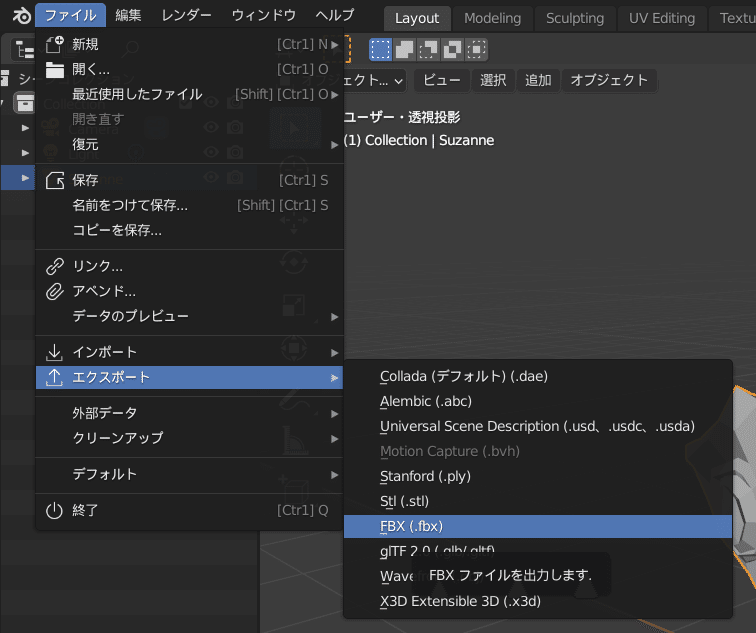Open the 選択 viewport menu
756x633 pixels.
[493, 81]
